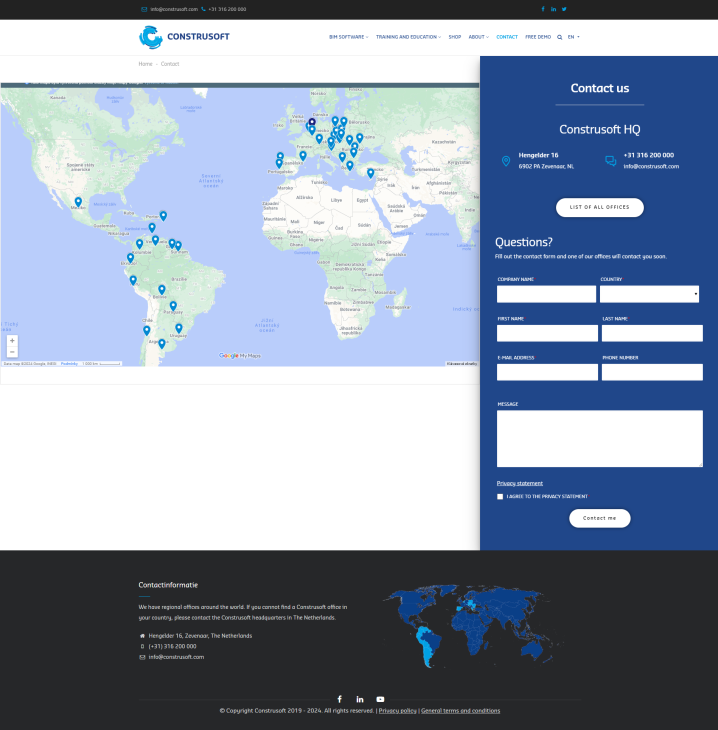Click the Construsoft logo
The width and height of the screenshot is (718, 730).
point(185,37)
